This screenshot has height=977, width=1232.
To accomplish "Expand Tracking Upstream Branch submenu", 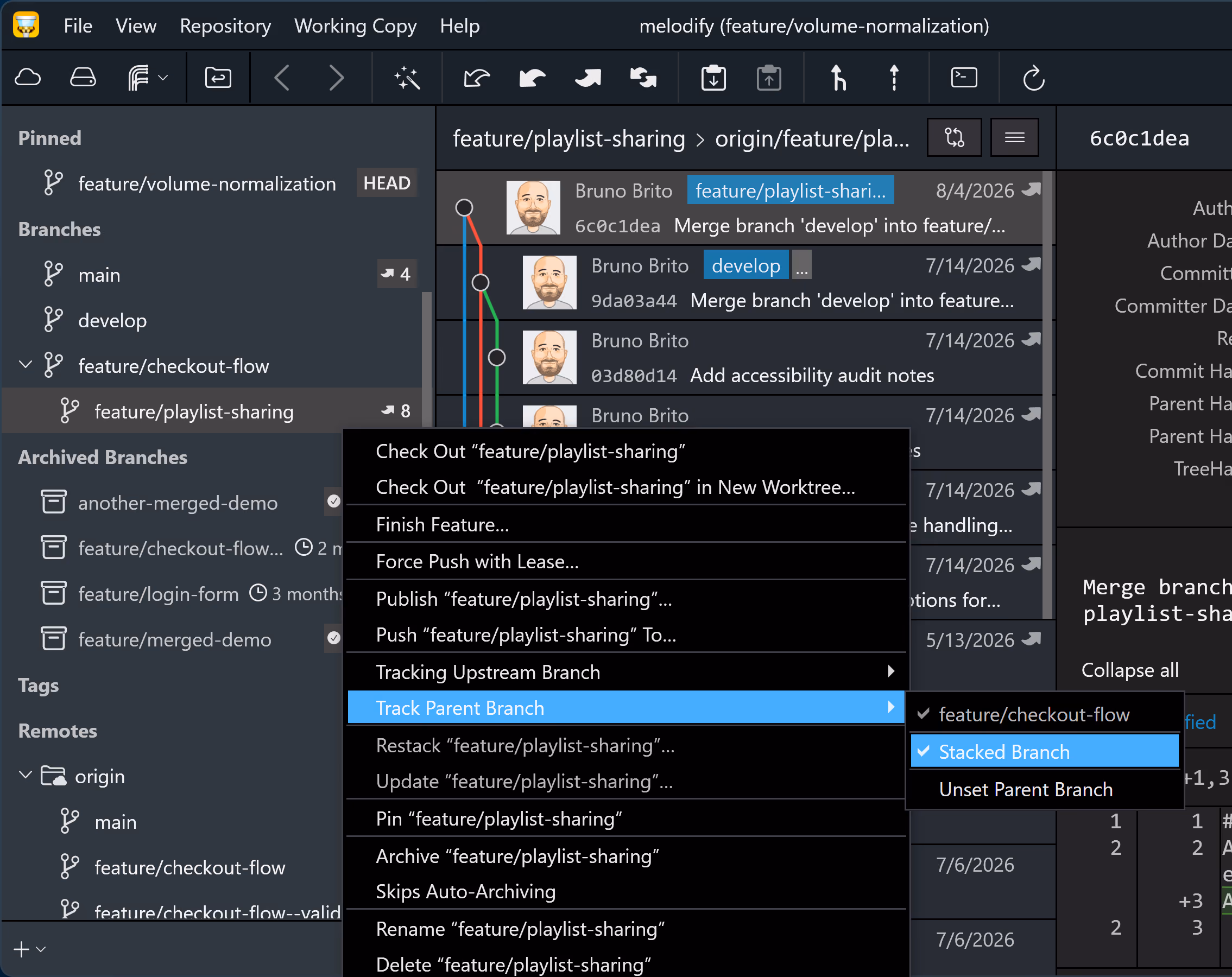I will click(x=626, y=672).
